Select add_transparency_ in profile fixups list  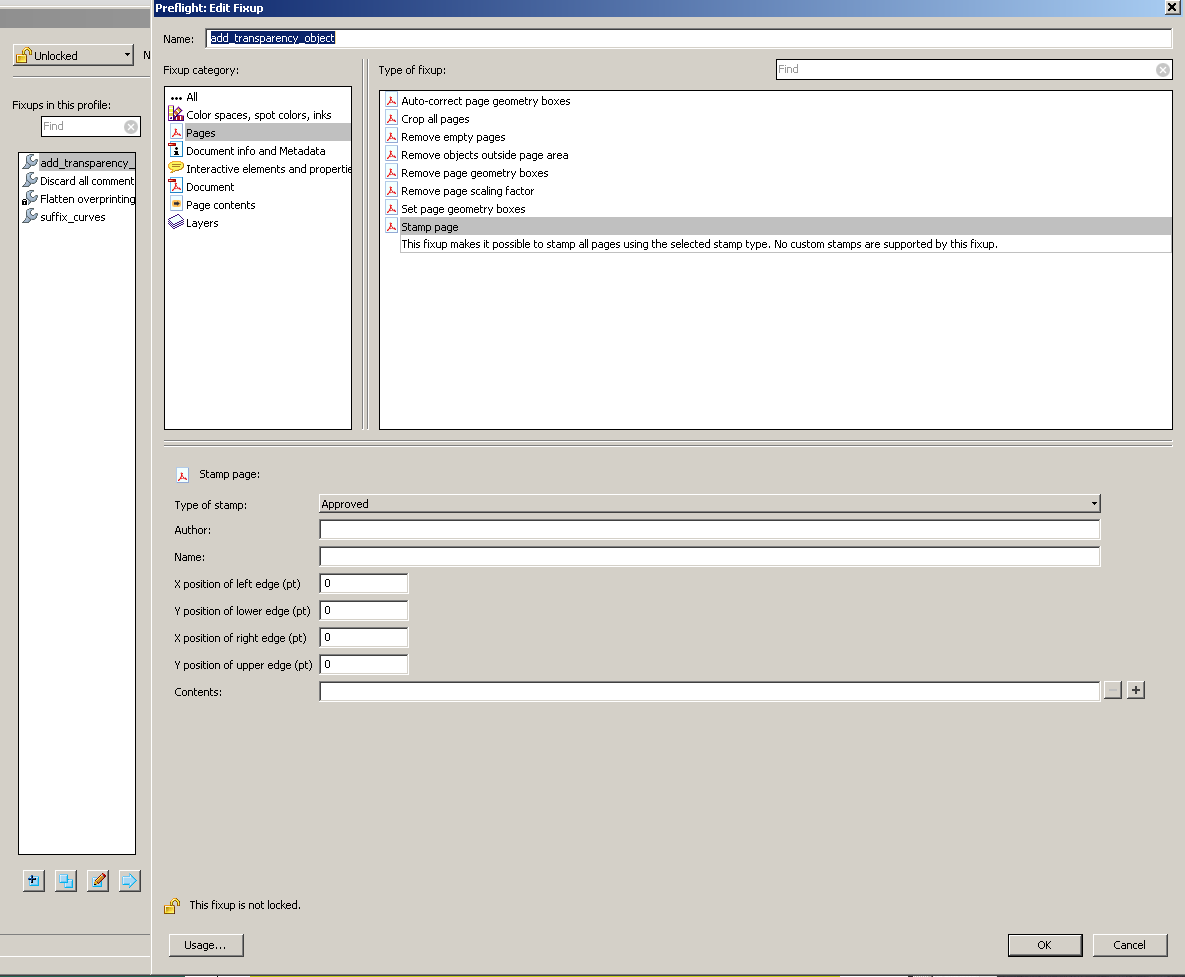click(x=87, y=162)
